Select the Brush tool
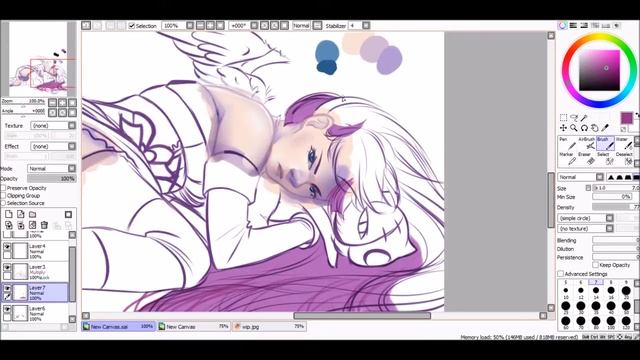Image resolution: width=640 pixels, height=360 pixels. pyautogui.click(x=605, y=144)
